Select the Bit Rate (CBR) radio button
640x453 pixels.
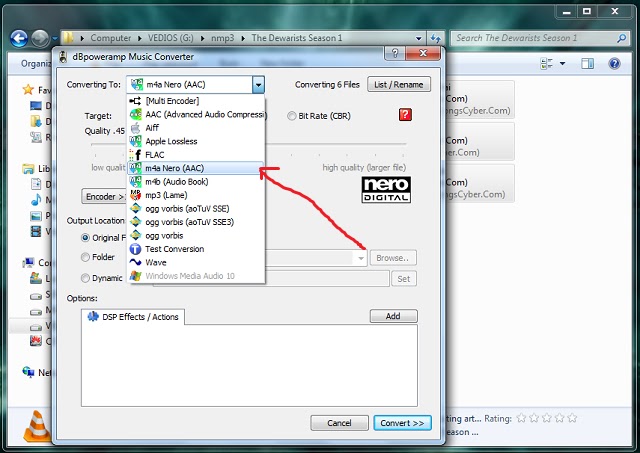[x=291, y=116]
